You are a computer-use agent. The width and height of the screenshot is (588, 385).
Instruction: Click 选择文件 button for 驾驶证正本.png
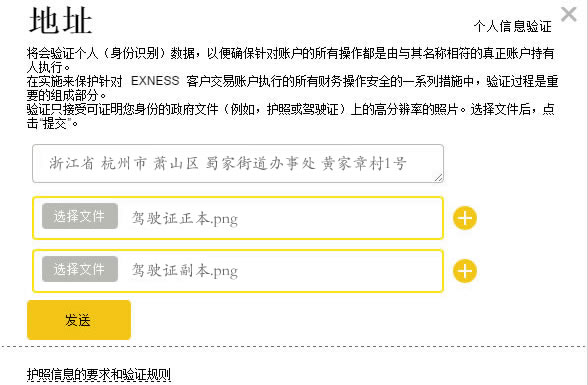tap(80, 216)
